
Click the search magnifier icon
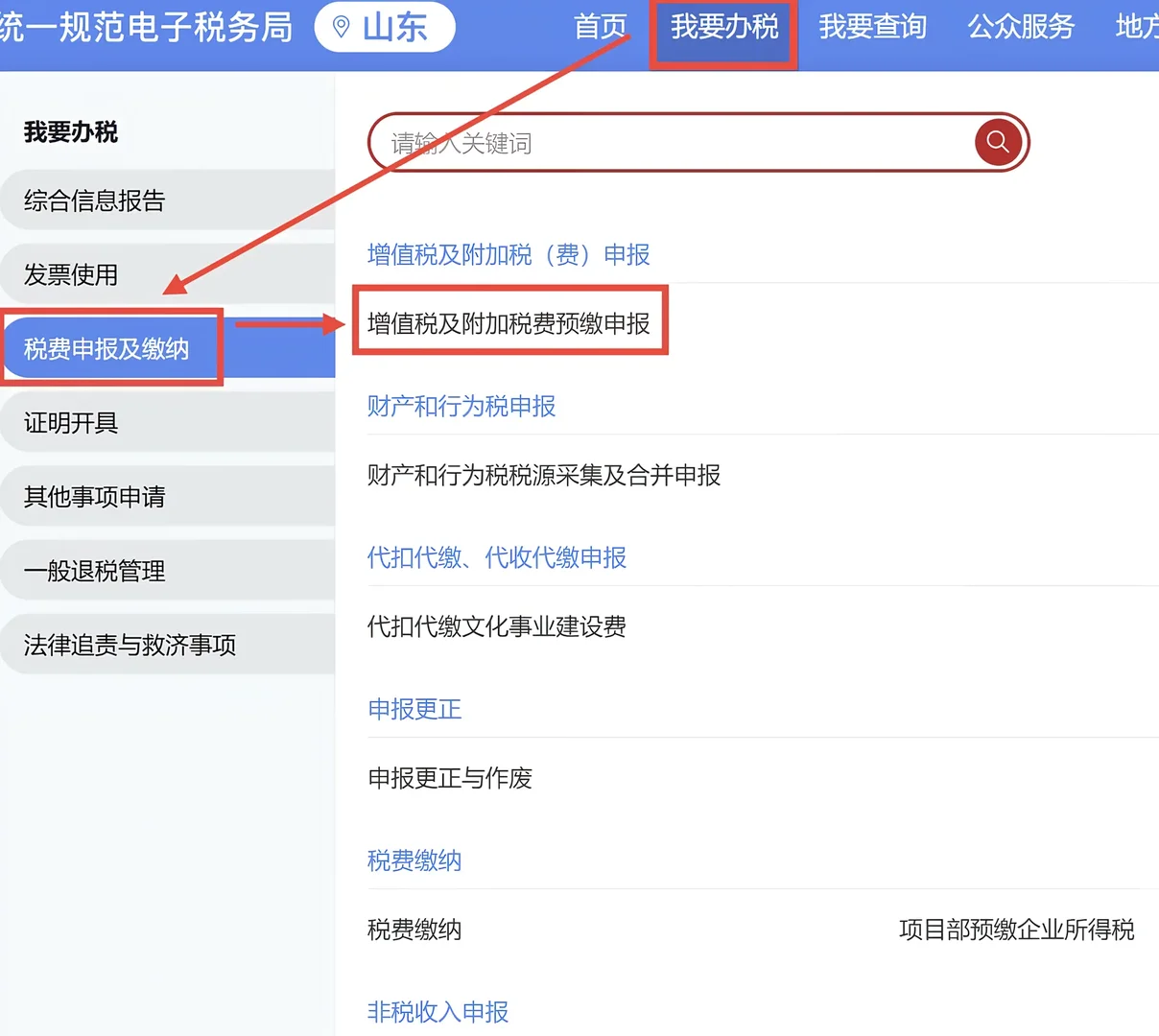[998, 142]
